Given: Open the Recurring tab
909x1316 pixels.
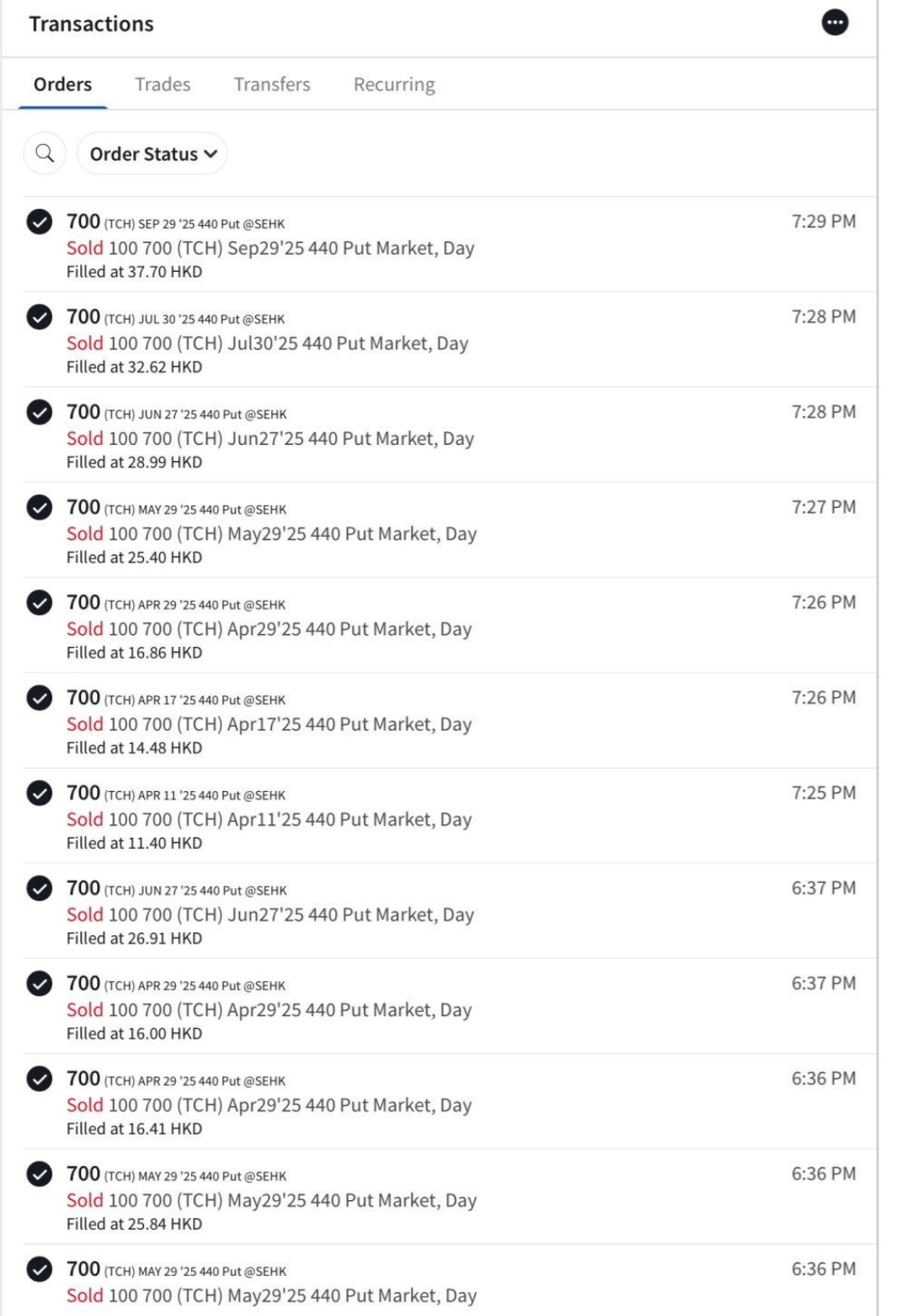Looking at the screenshot, I should point(394,84).
